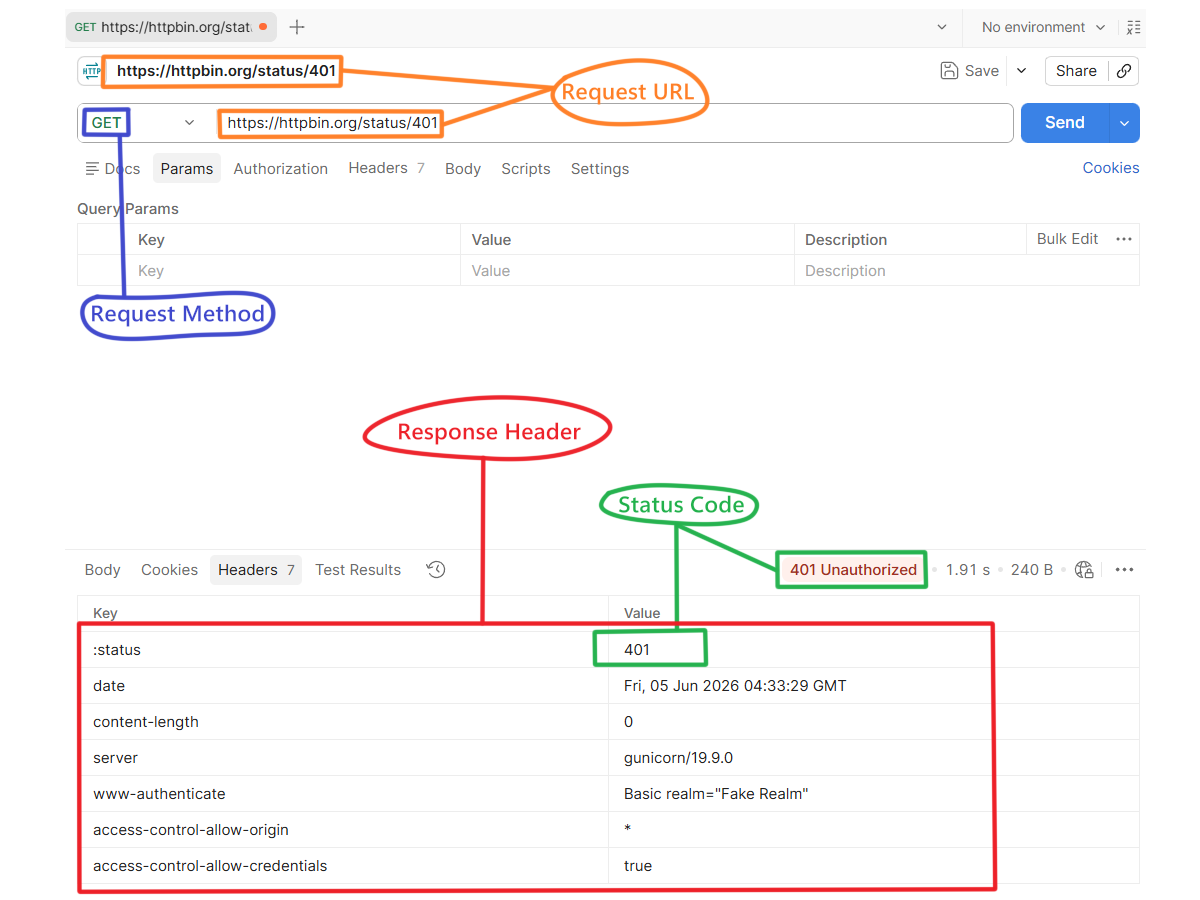This screenshot has width=1200, height=900.
Task: Click the 240 B response size
Action: tap(1032, 570)
